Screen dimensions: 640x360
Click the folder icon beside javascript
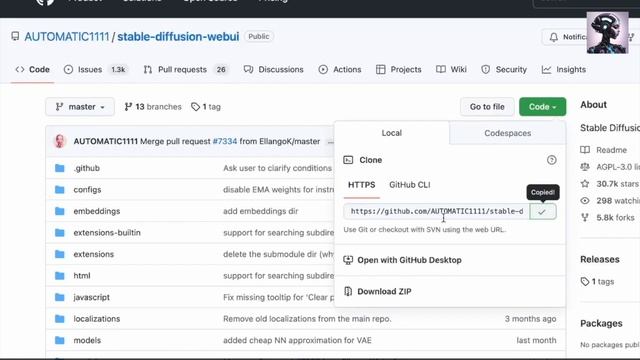point(60,297)
